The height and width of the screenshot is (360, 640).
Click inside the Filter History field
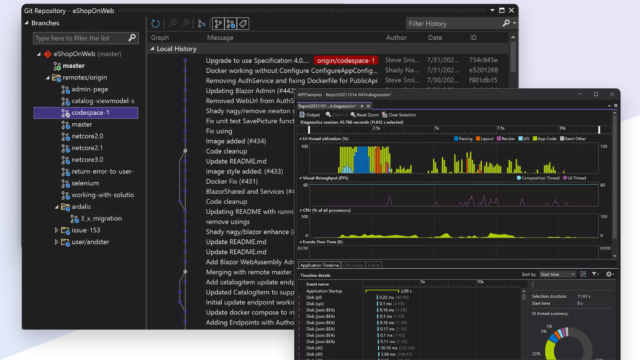pyautogui.click(x=454, y=24)
